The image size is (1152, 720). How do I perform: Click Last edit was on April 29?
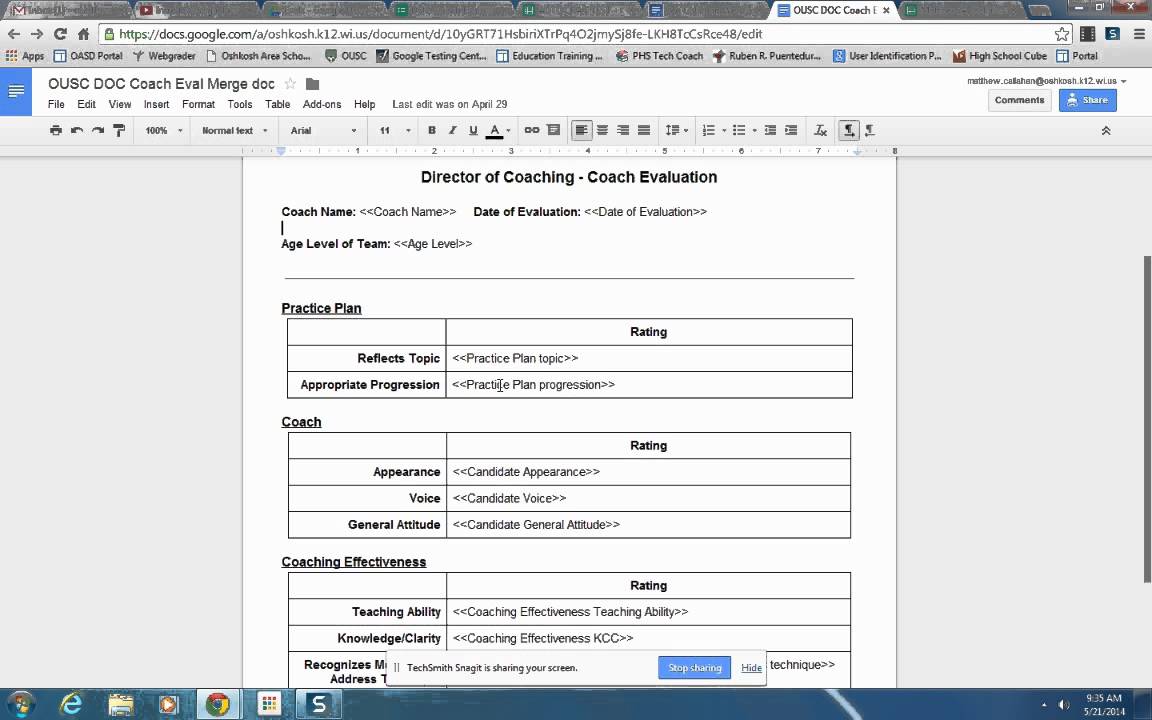pyautogui.click(x=450, y=104)
